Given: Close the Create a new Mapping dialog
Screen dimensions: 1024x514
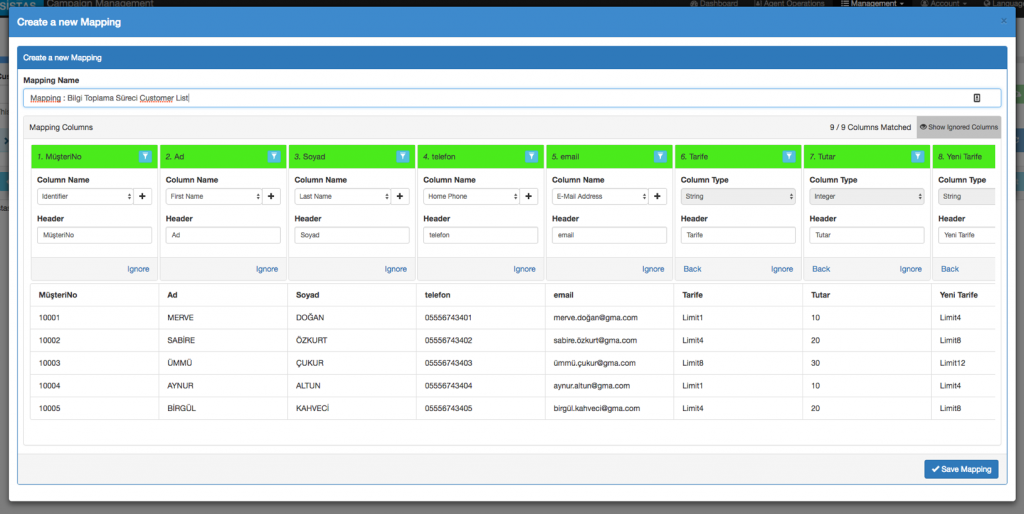Looking at the screenshot, I should point(1004,20).
